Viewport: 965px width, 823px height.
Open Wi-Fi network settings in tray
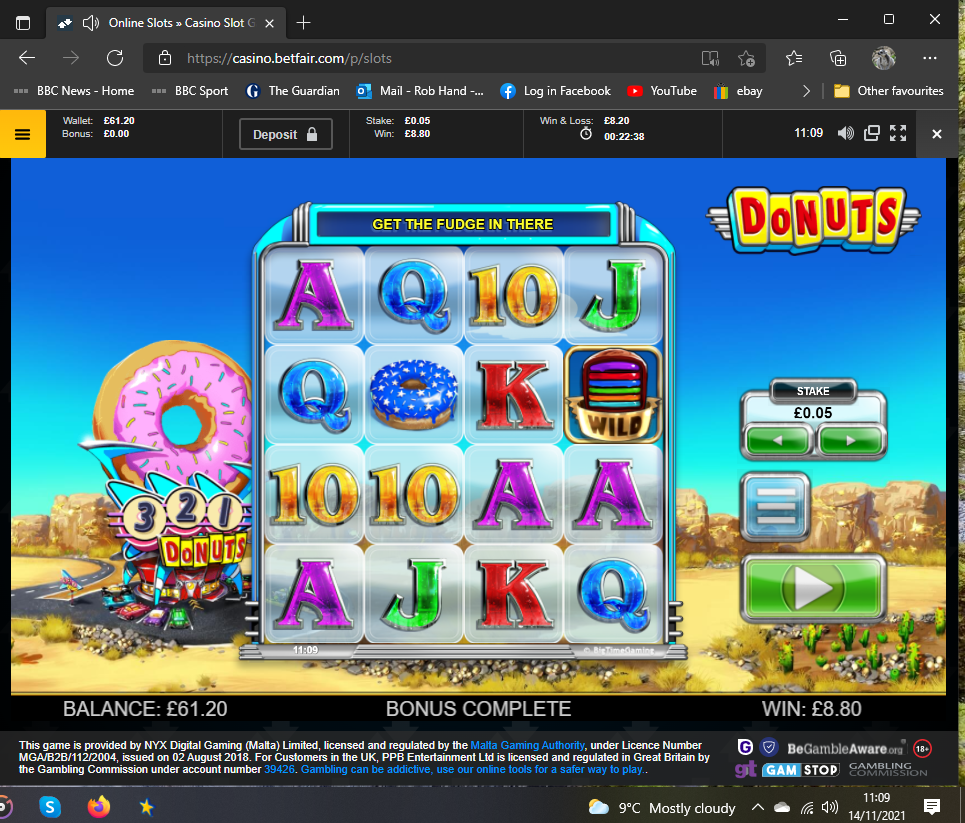[x=807, y=807]
